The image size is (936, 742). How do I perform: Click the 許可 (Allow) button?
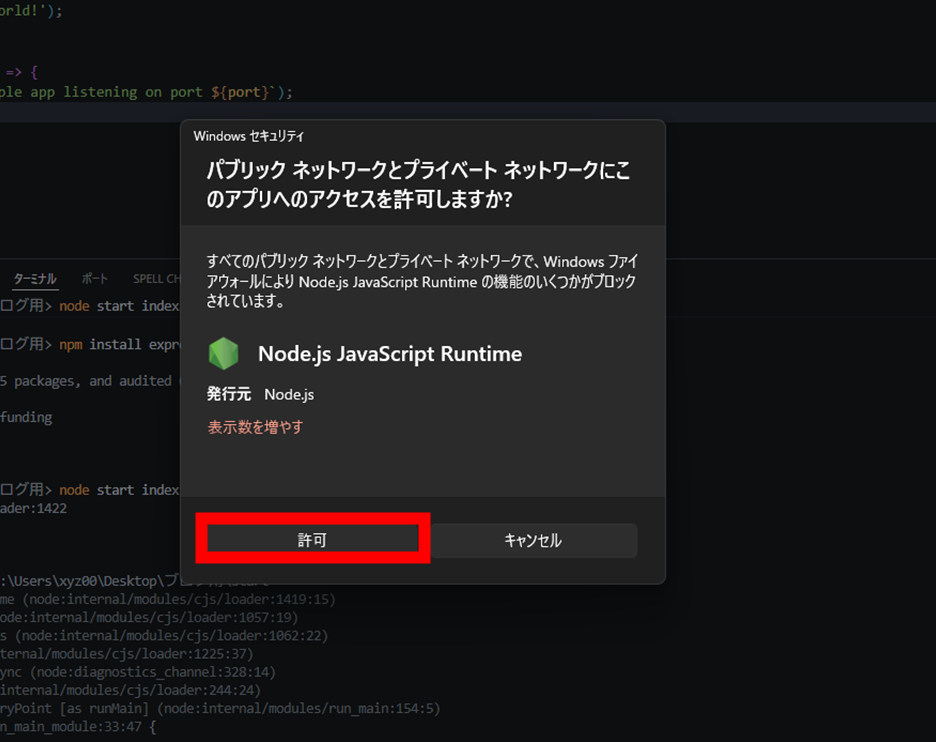[x=312, y=539]
